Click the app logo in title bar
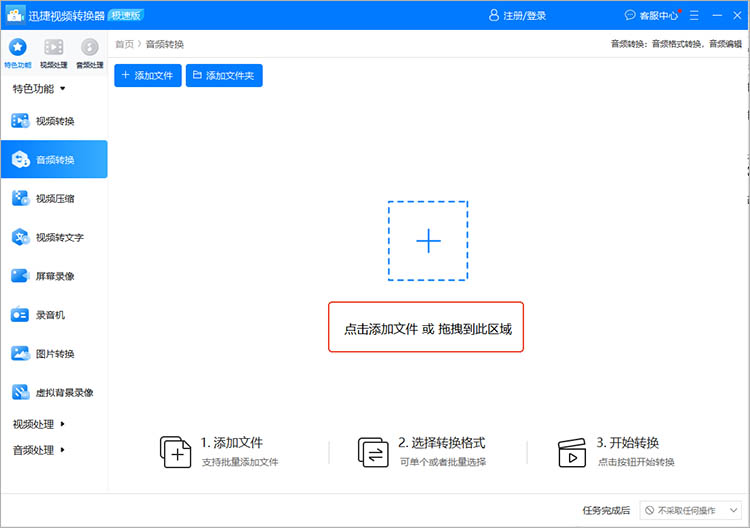Viewport: 750px width, 528px height. 16,15
